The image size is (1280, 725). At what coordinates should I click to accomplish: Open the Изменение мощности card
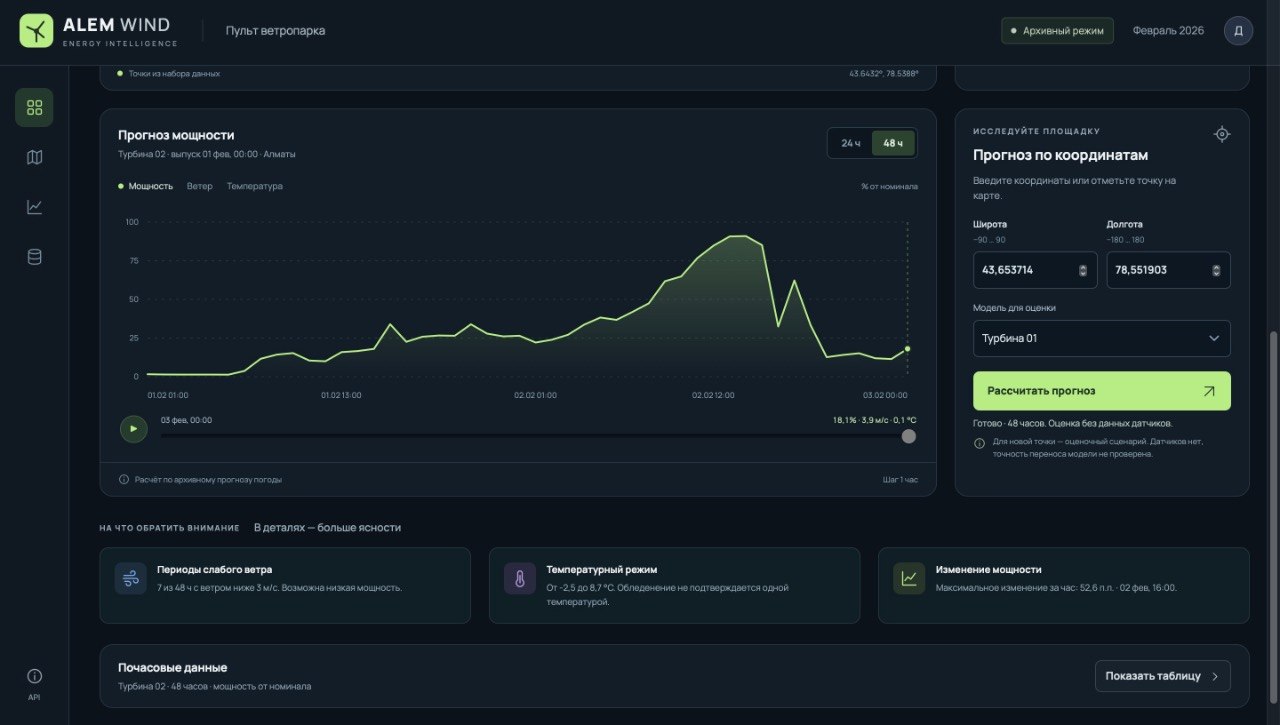[1063, 585]
